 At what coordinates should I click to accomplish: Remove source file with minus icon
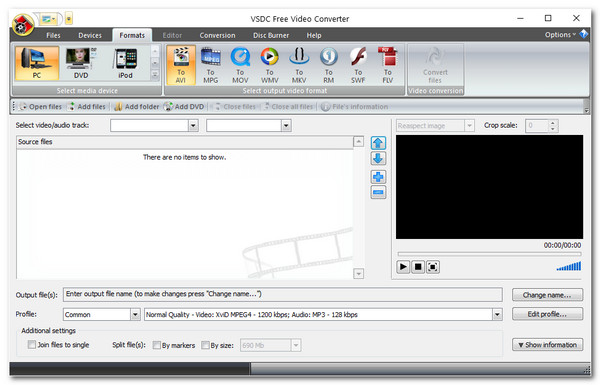coord(378,192)
